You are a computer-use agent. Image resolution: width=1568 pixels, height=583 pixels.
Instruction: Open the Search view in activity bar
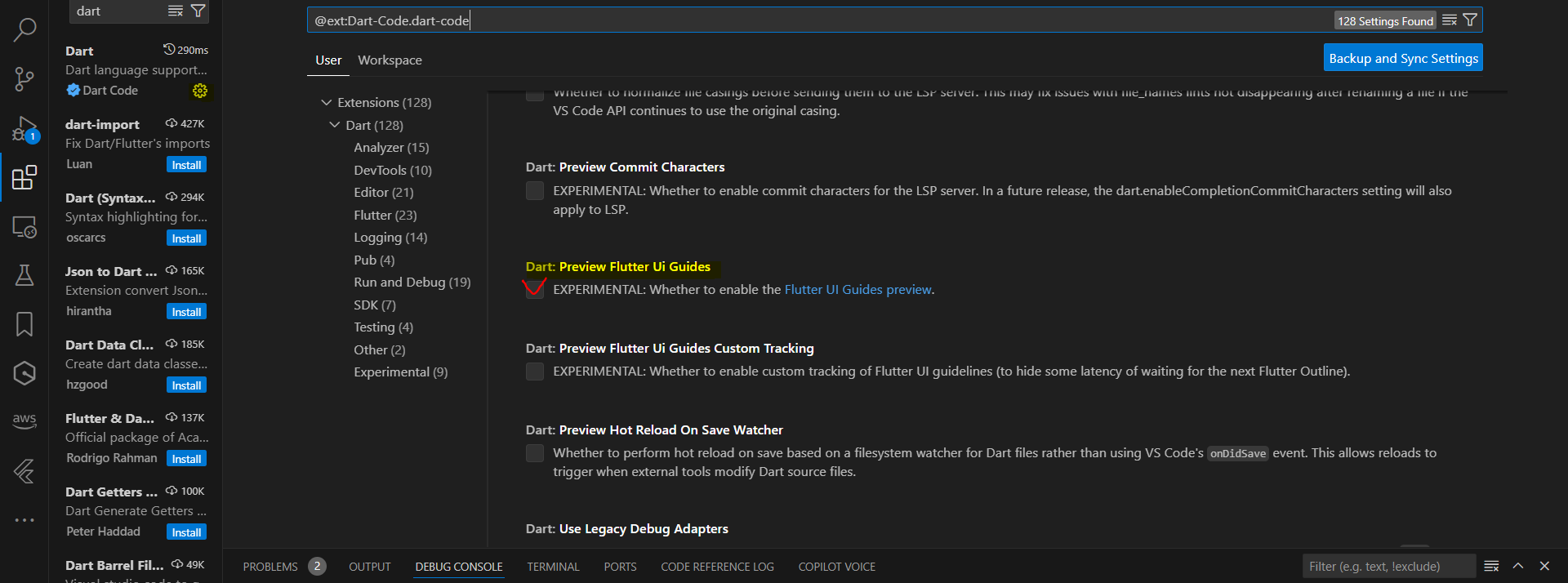click(24, 30)
